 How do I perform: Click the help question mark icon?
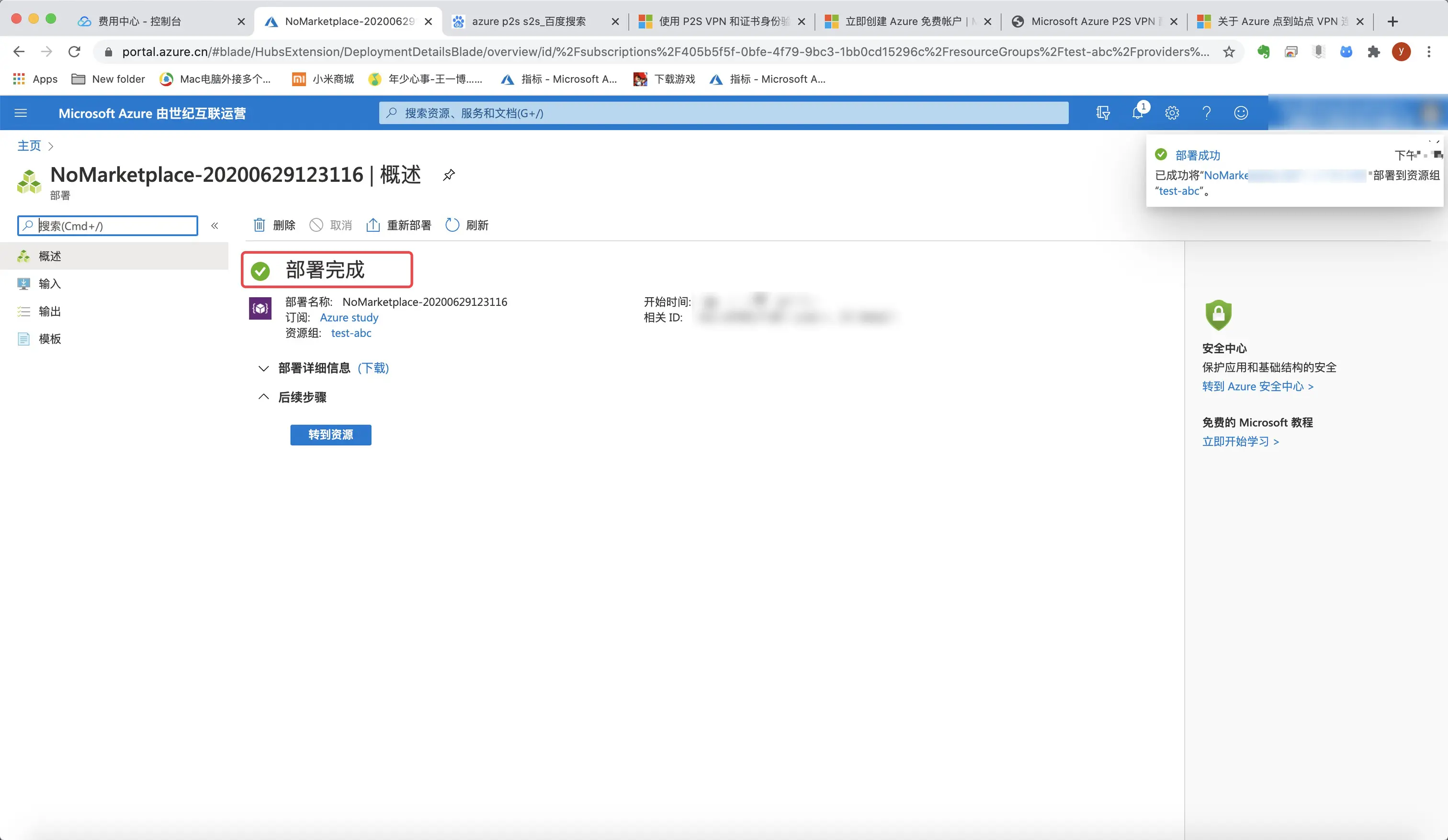pyautogui.click(x=1206, y=113)
